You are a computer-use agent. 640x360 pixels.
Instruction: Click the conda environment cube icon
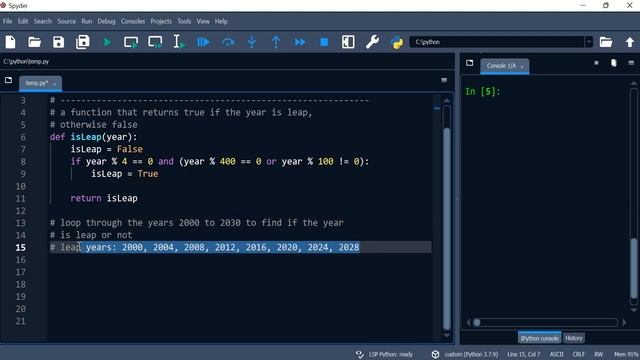point(436,354)
